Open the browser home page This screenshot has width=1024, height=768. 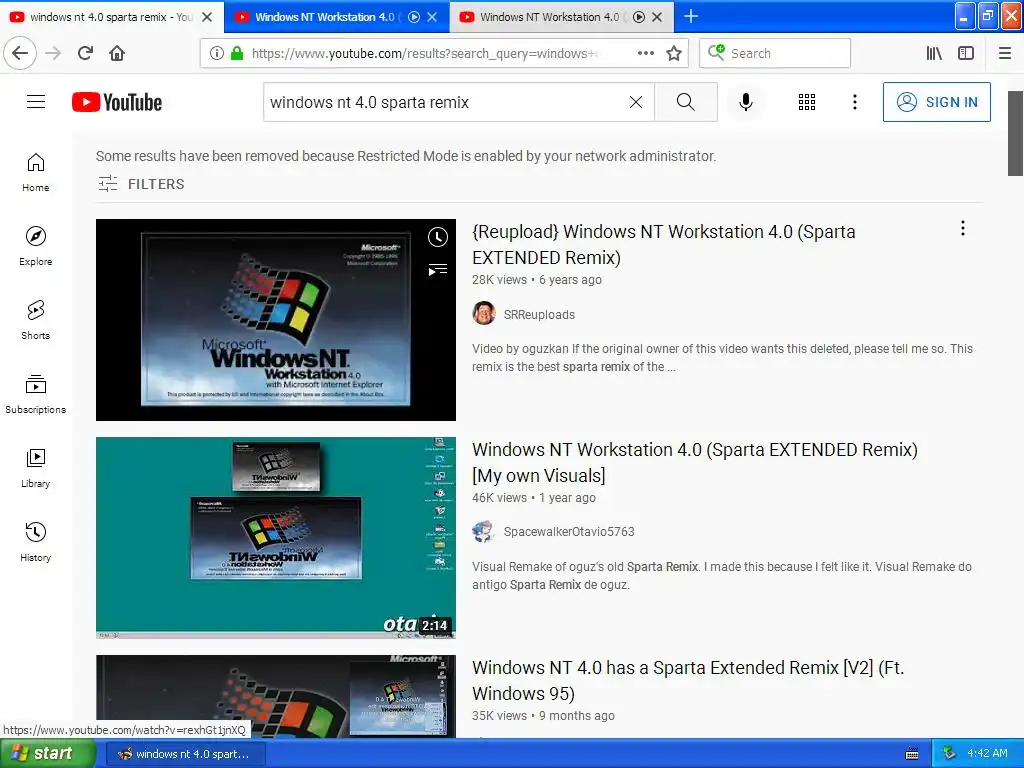(x=117, y=53)
